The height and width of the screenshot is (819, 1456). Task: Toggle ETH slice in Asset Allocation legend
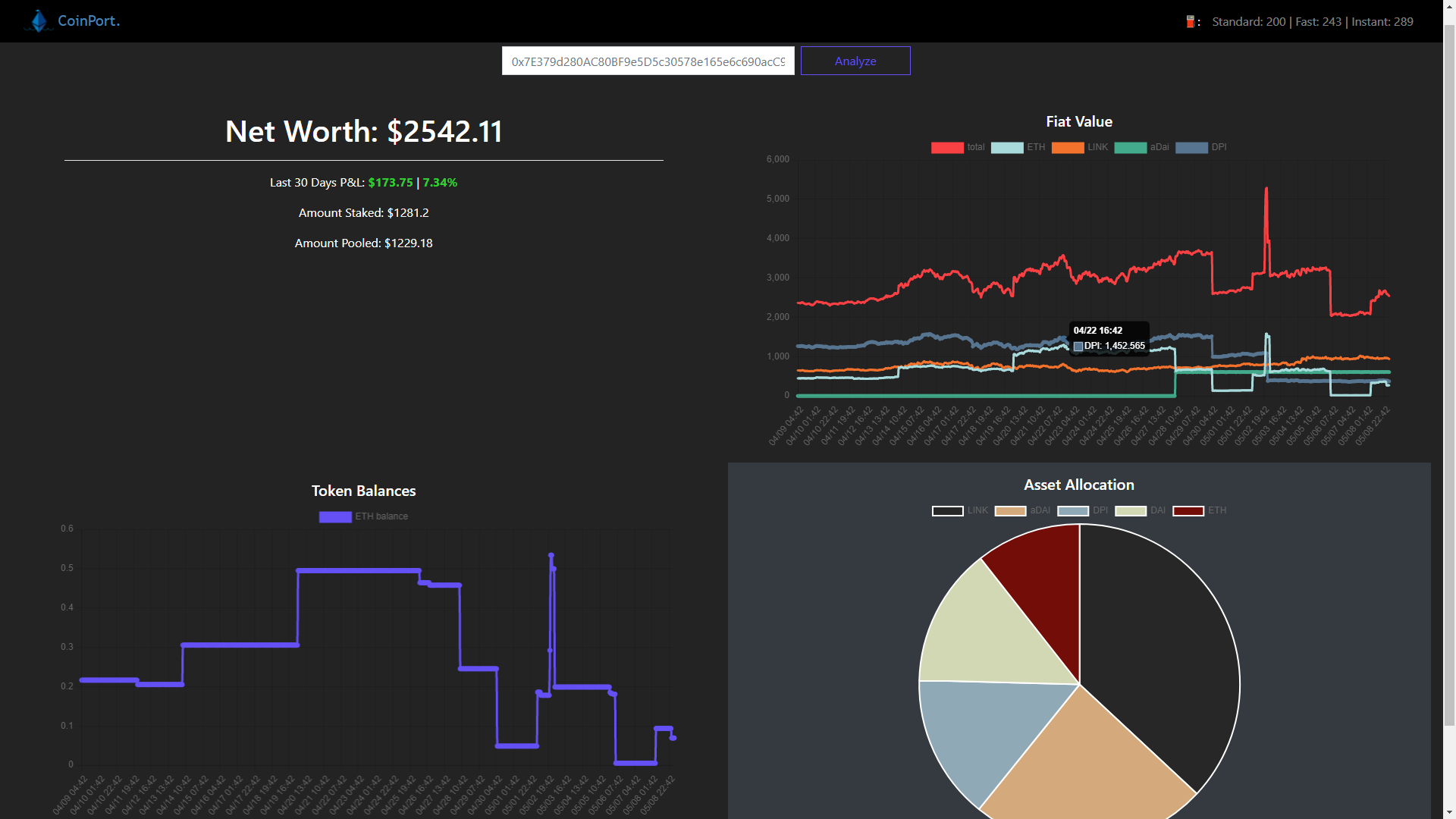pos(1200,510)
